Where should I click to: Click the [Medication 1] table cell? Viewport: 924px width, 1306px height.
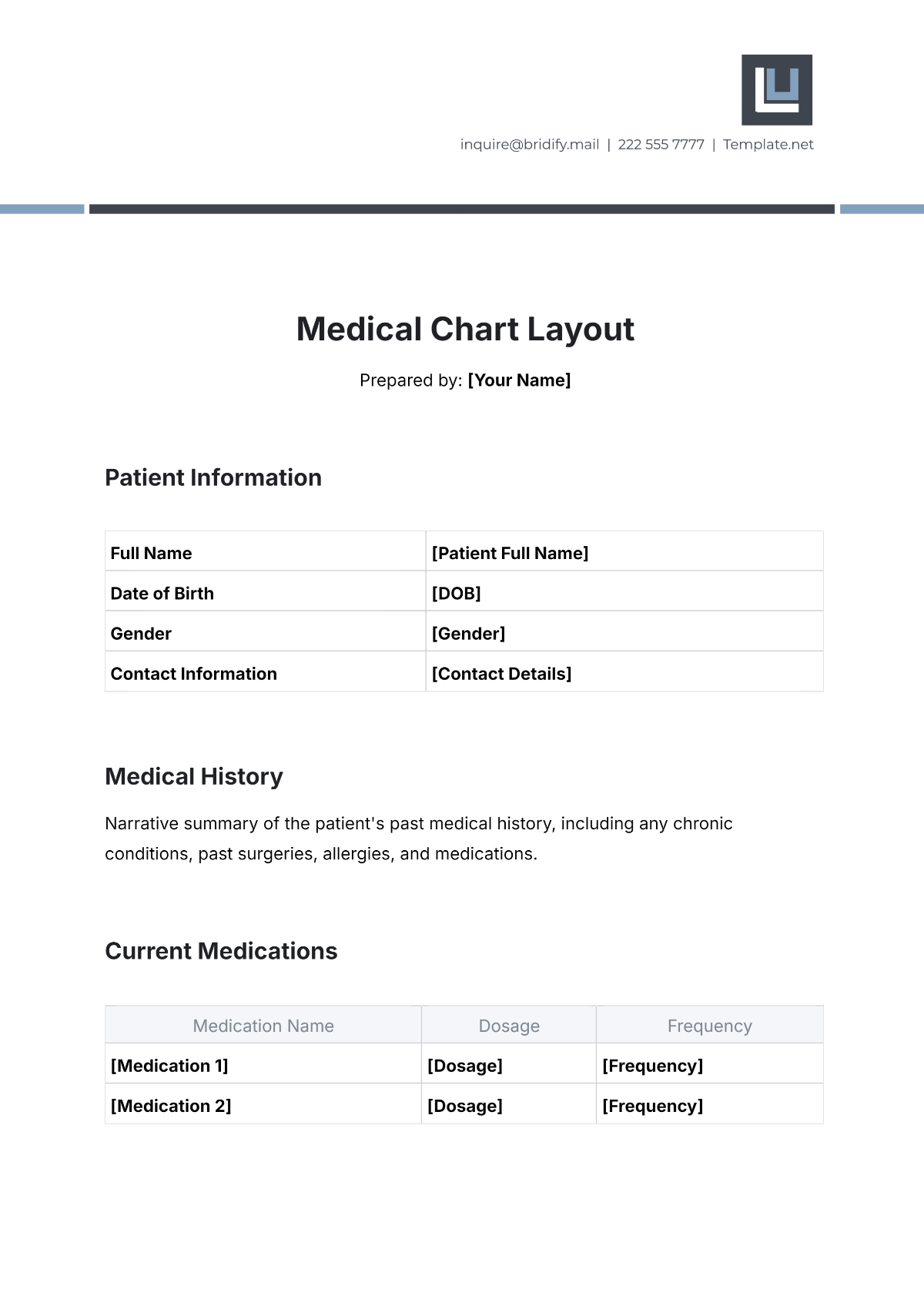click(169, 1066)
